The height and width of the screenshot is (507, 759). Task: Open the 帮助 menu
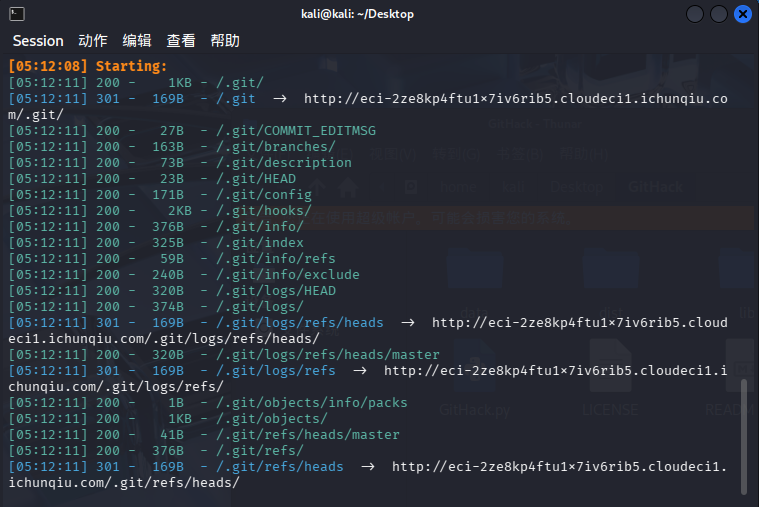tap(225, 41)
